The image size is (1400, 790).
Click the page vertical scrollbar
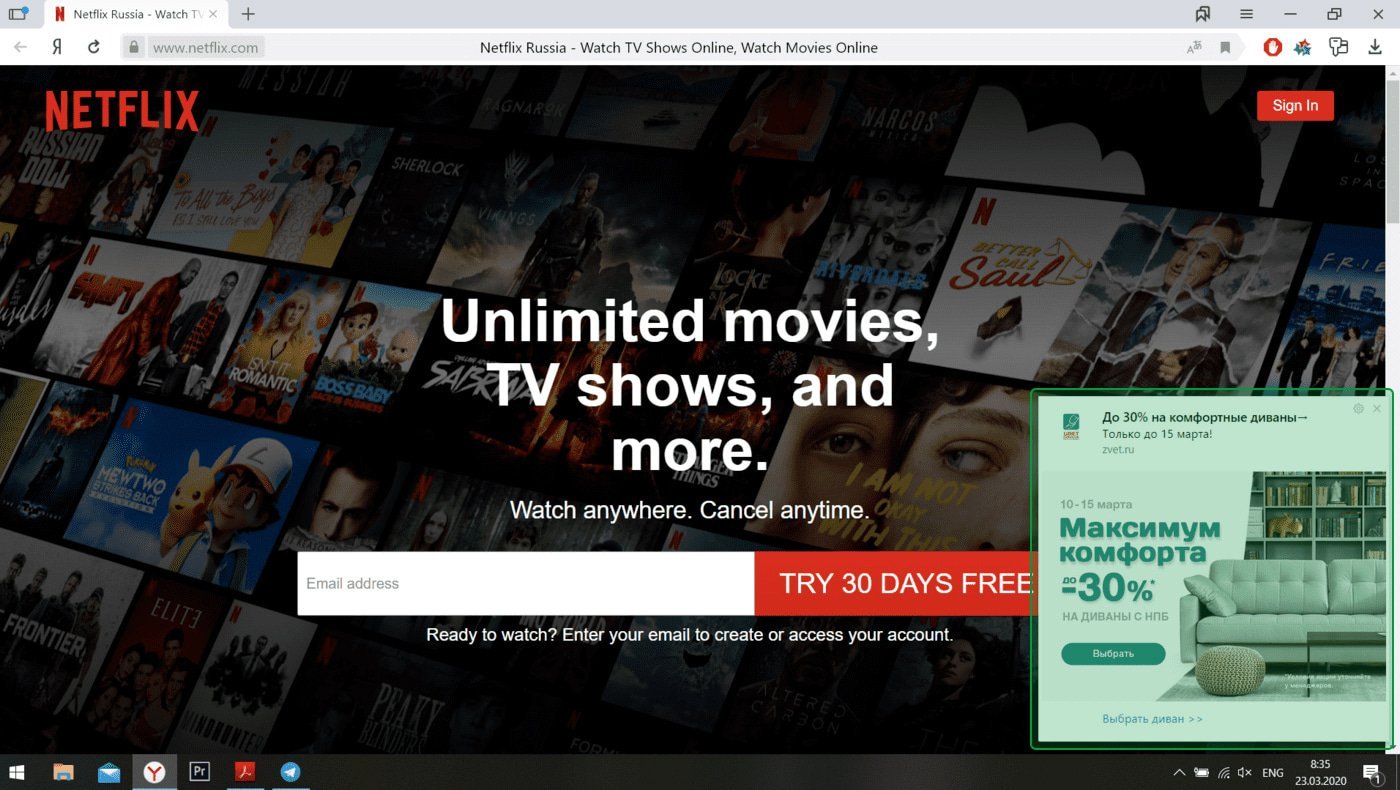[1392, 150]
